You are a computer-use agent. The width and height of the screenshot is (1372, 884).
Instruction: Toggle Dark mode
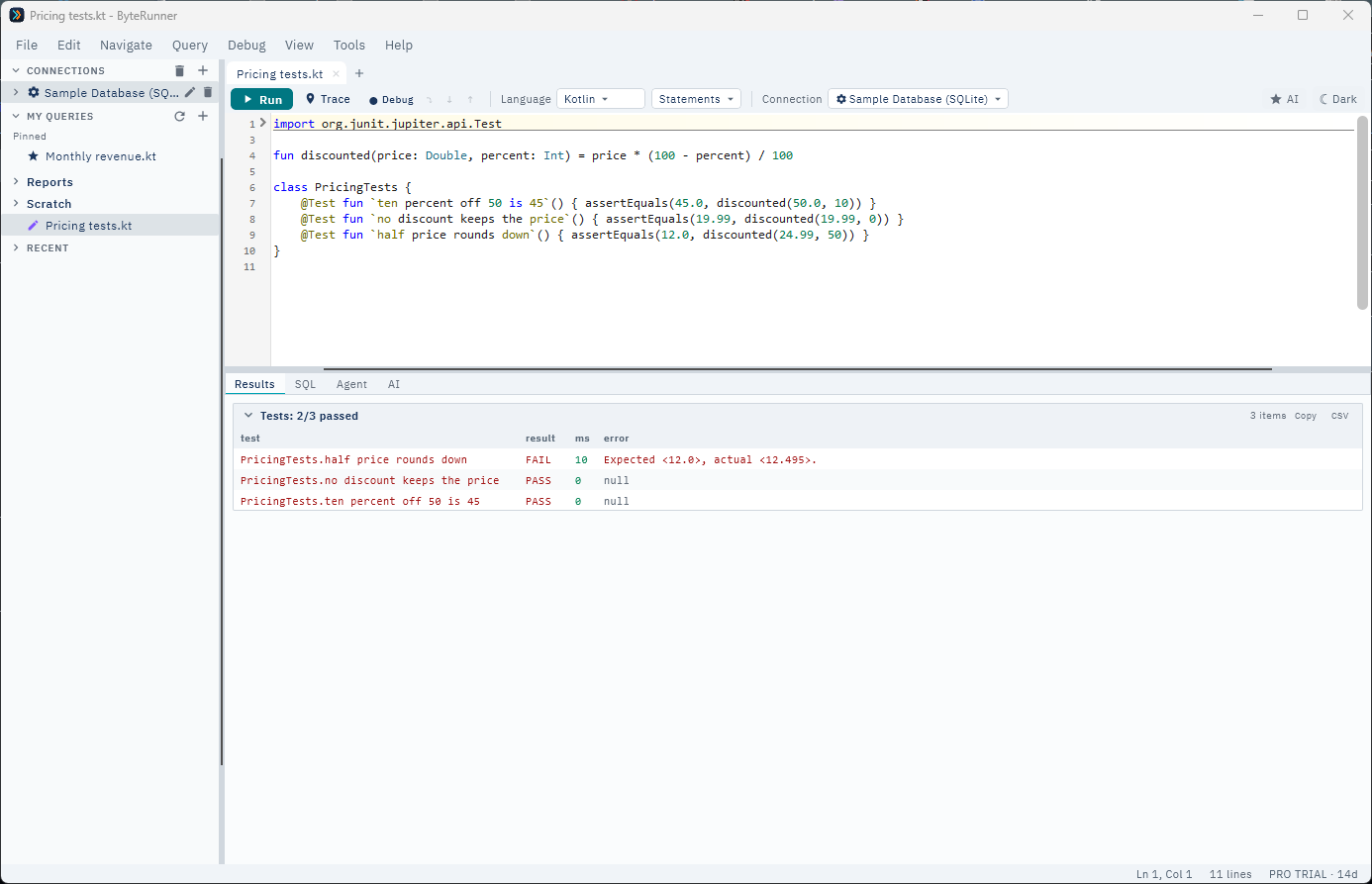[x=1338, y=99]
